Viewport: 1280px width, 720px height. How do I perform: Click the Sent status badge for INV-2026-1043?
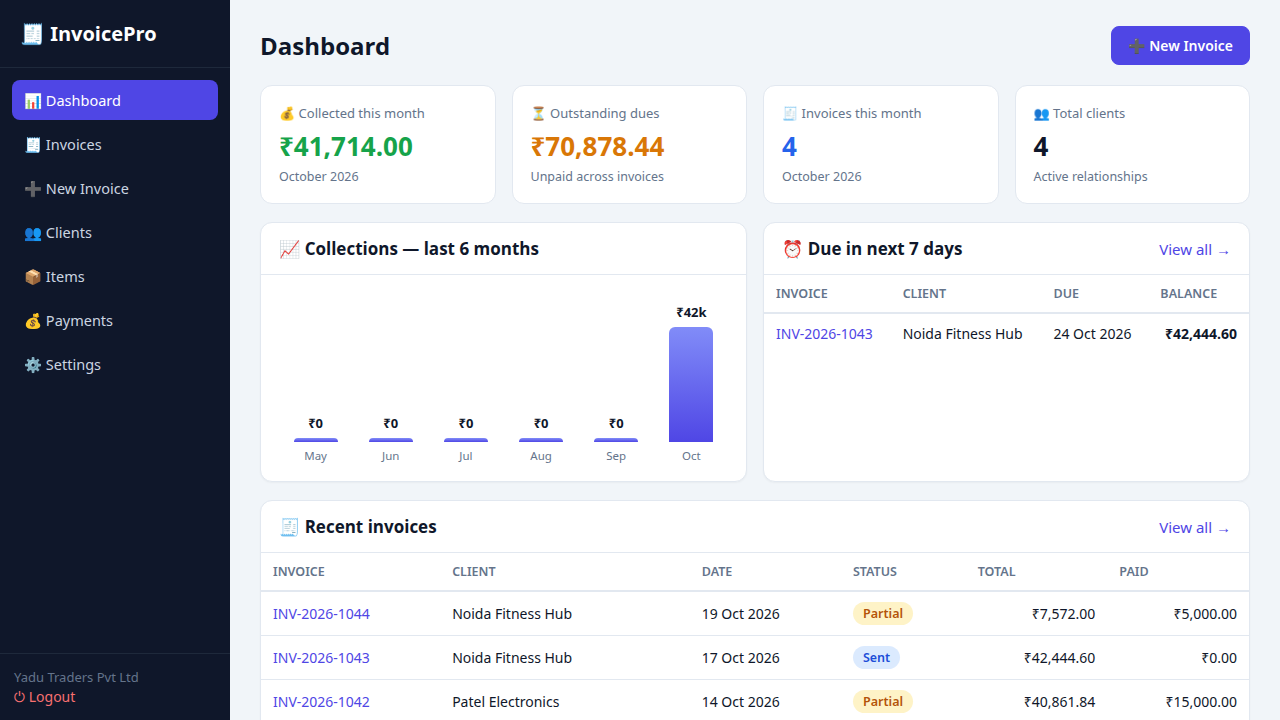pos(876,658)
